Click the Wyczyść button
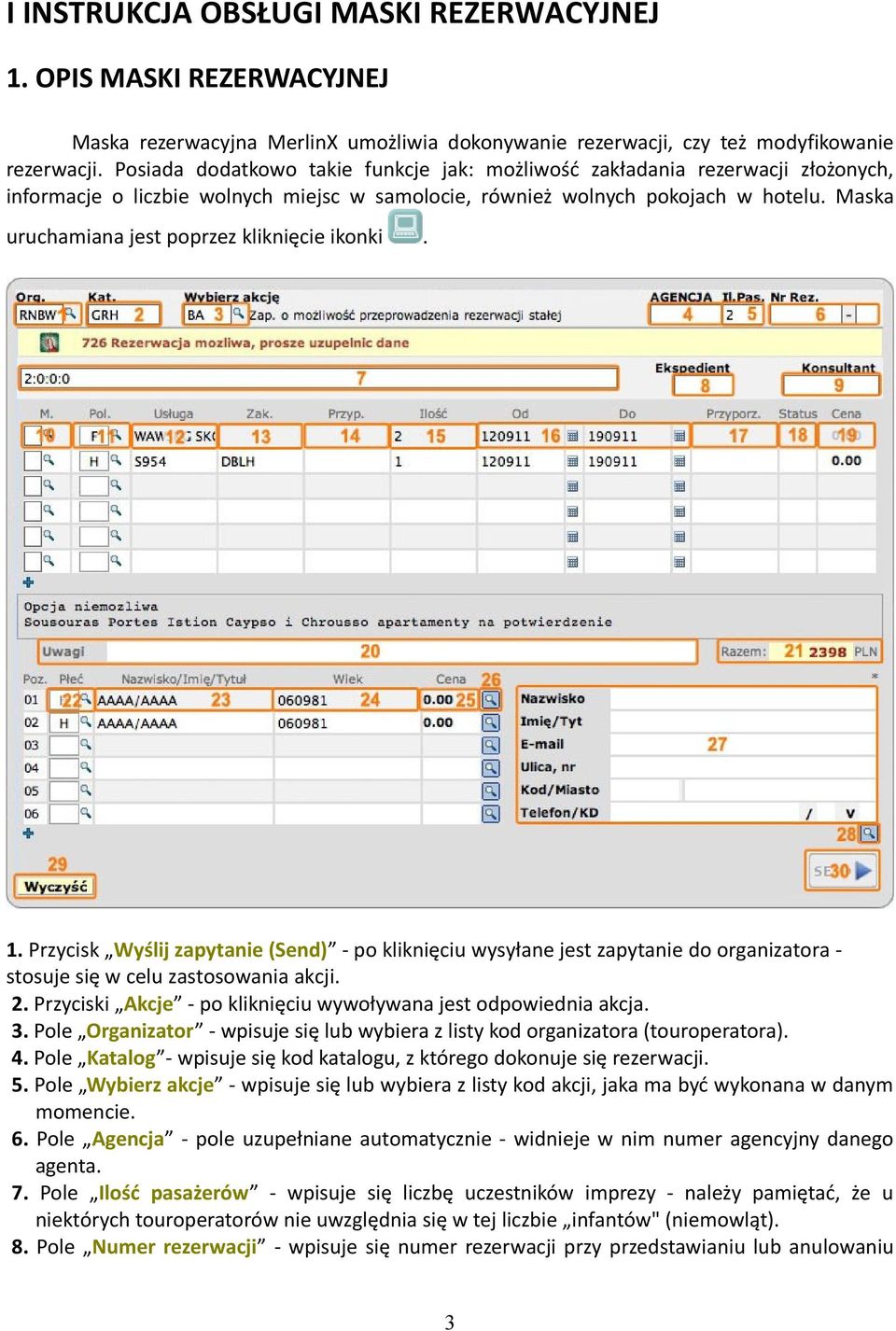 [55, 886]
